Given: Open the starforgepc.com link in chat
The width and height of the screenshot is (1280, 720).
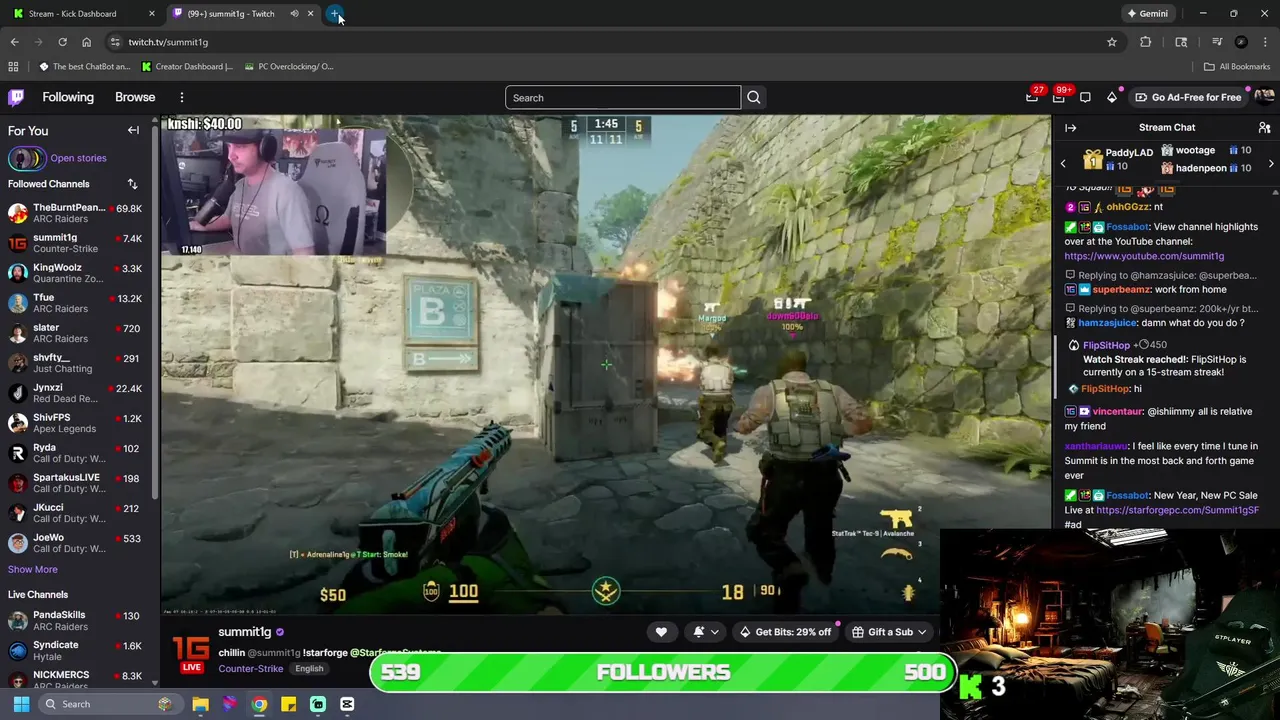Looking at the screenshot, I should pyautogui.click(x=1177, y=510).
